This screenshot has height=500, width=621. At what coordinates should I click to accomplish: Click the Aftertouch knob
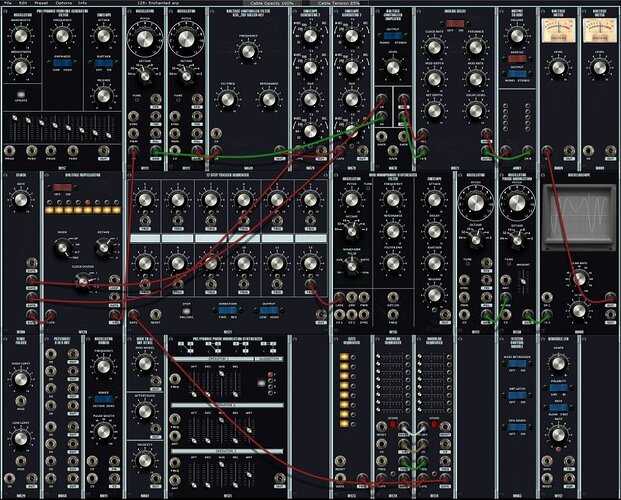click(145, 411)
